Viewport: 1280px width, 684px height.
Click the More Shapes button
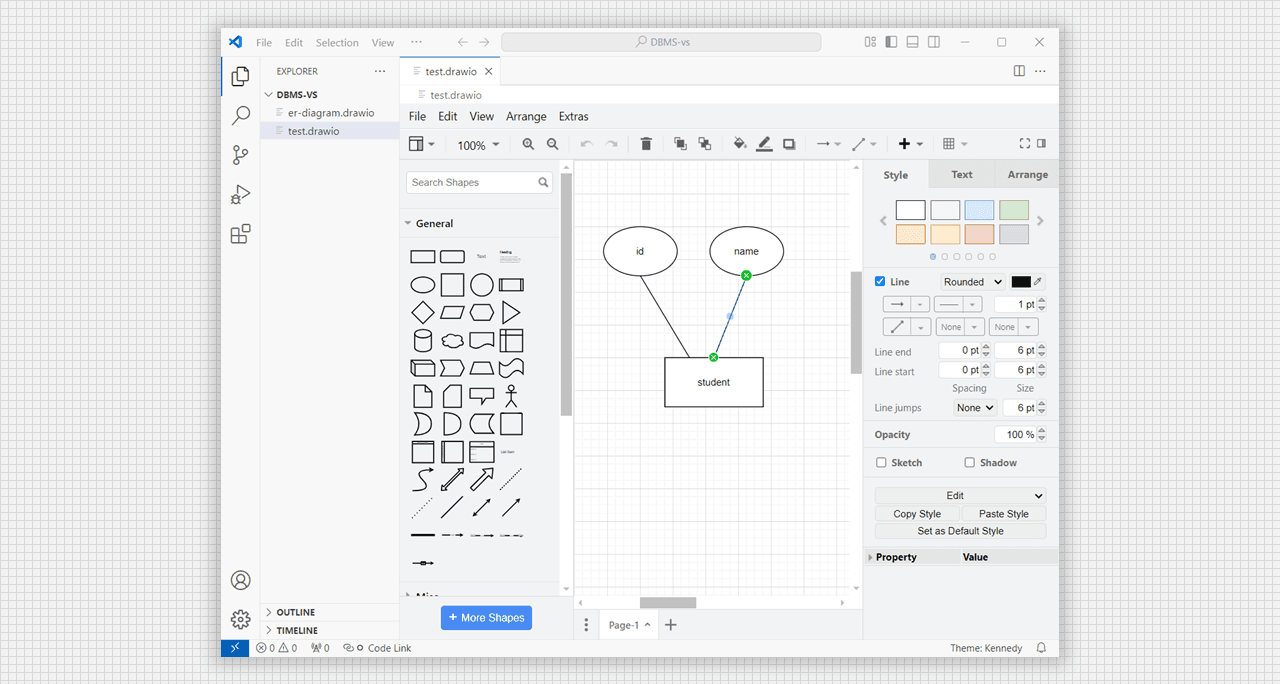[486, 618]
